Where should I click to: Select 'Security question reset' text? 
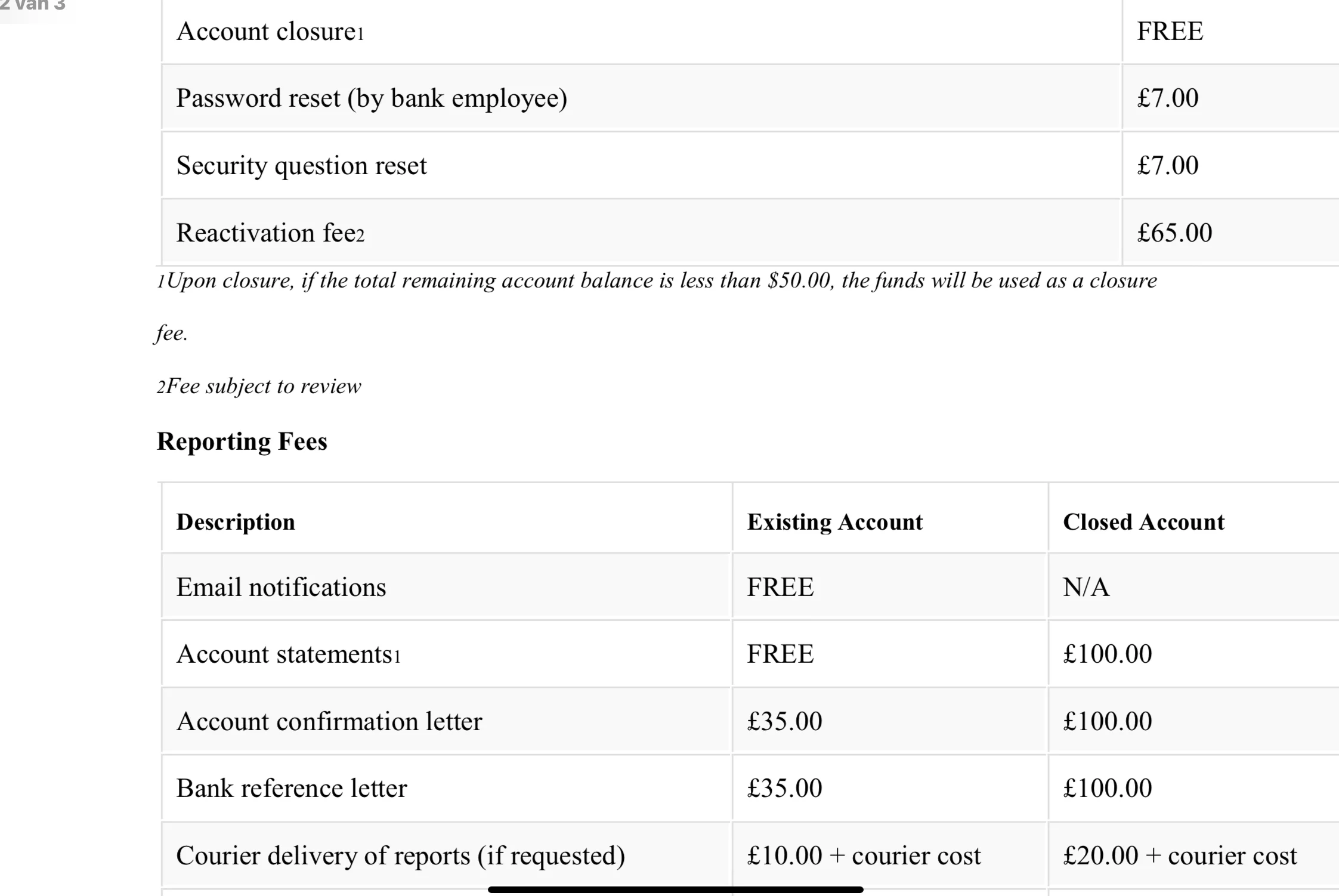(302, 166)
